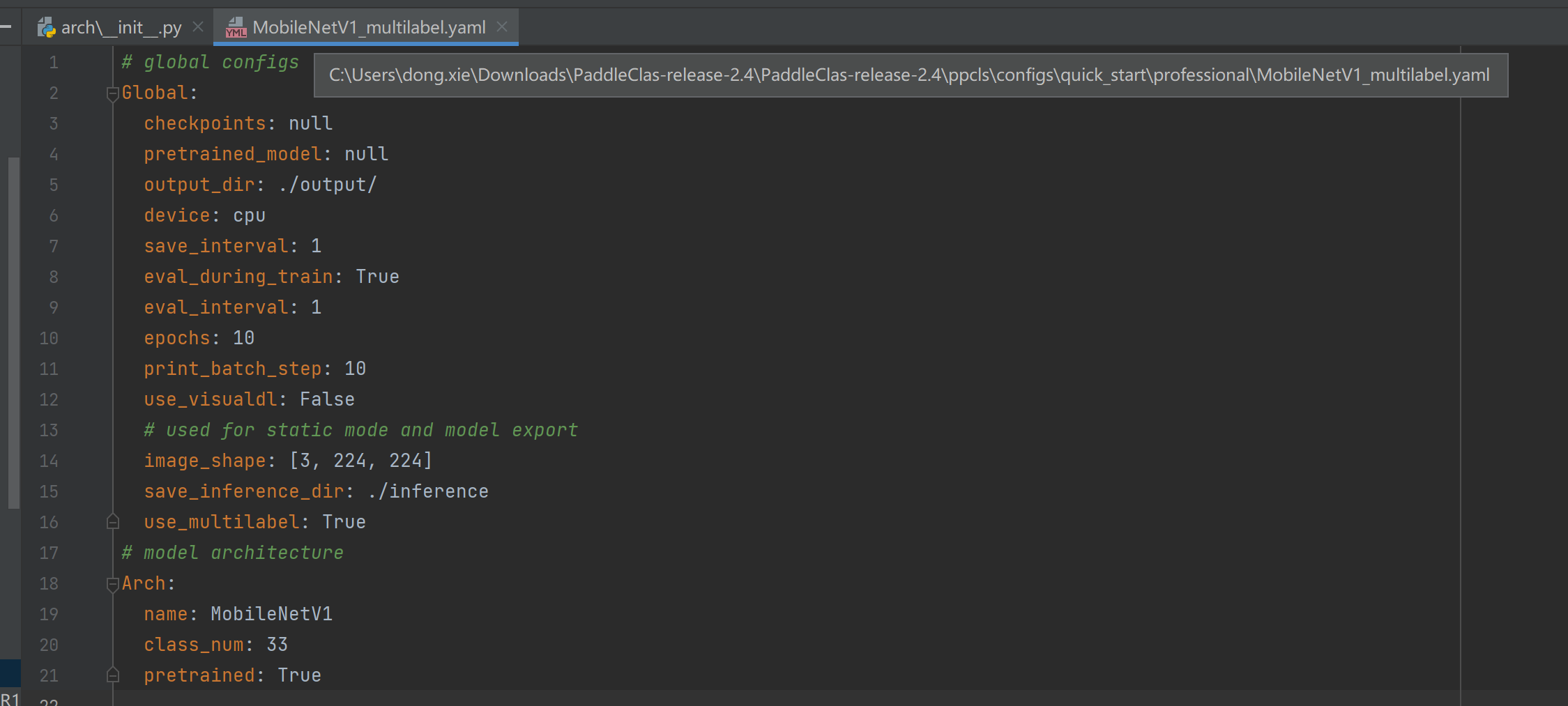Click the '# model architecture' comment
This screenshot has width=1568, height=706.
pyautogui.click(x=233, y=553)
